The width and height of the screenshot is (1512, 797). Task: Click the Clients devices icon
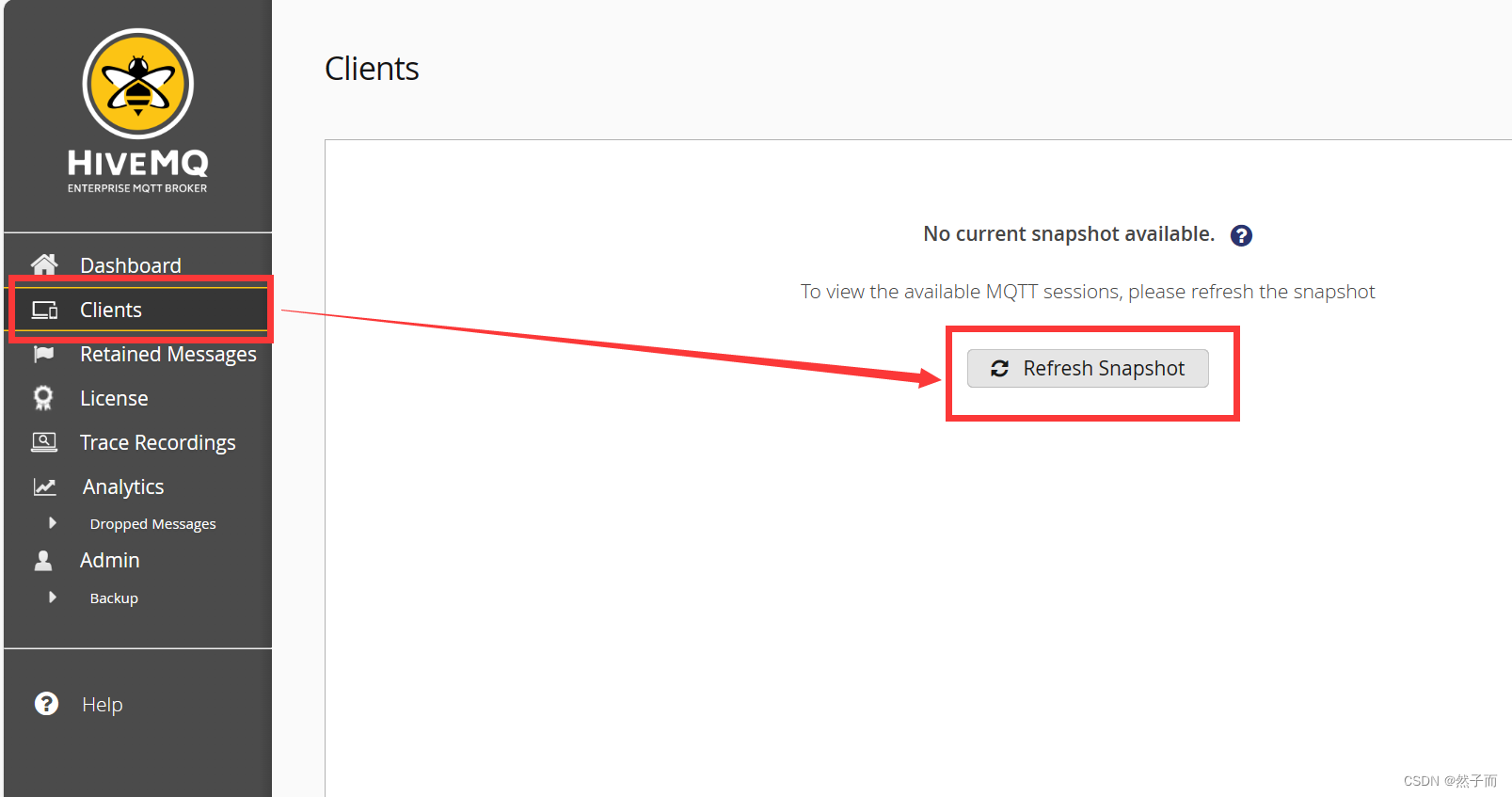pyautogui.click(x=44, y=310)
